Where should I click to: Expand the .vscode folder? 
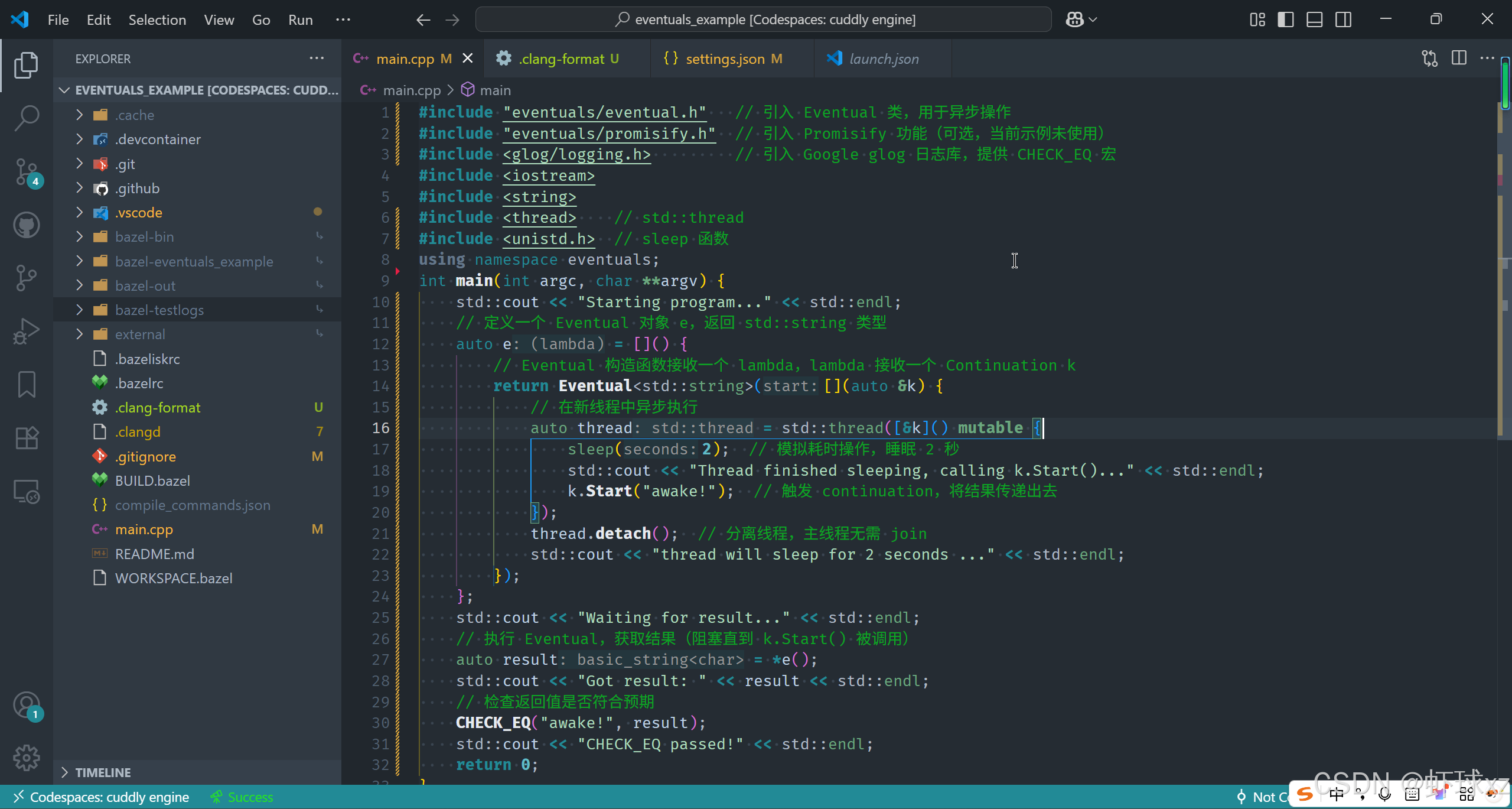[x=198, y=213]
